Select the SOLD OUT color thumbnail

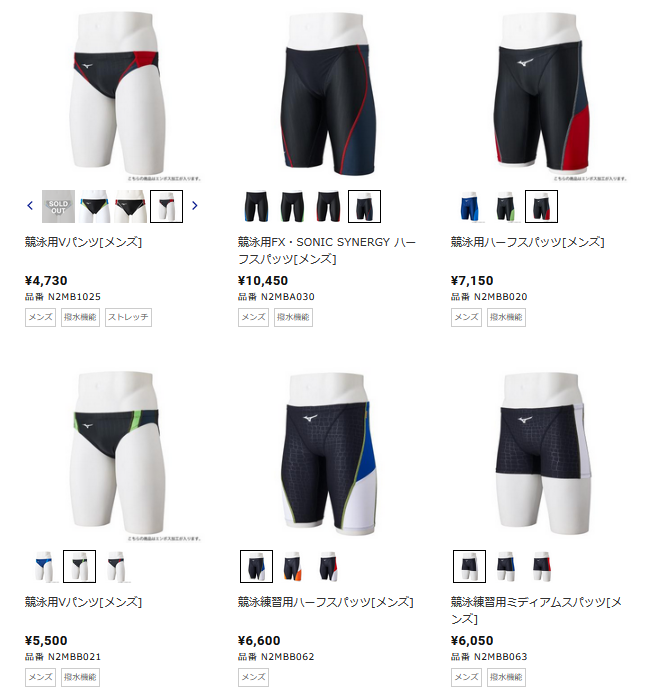(x=58, y=206)
